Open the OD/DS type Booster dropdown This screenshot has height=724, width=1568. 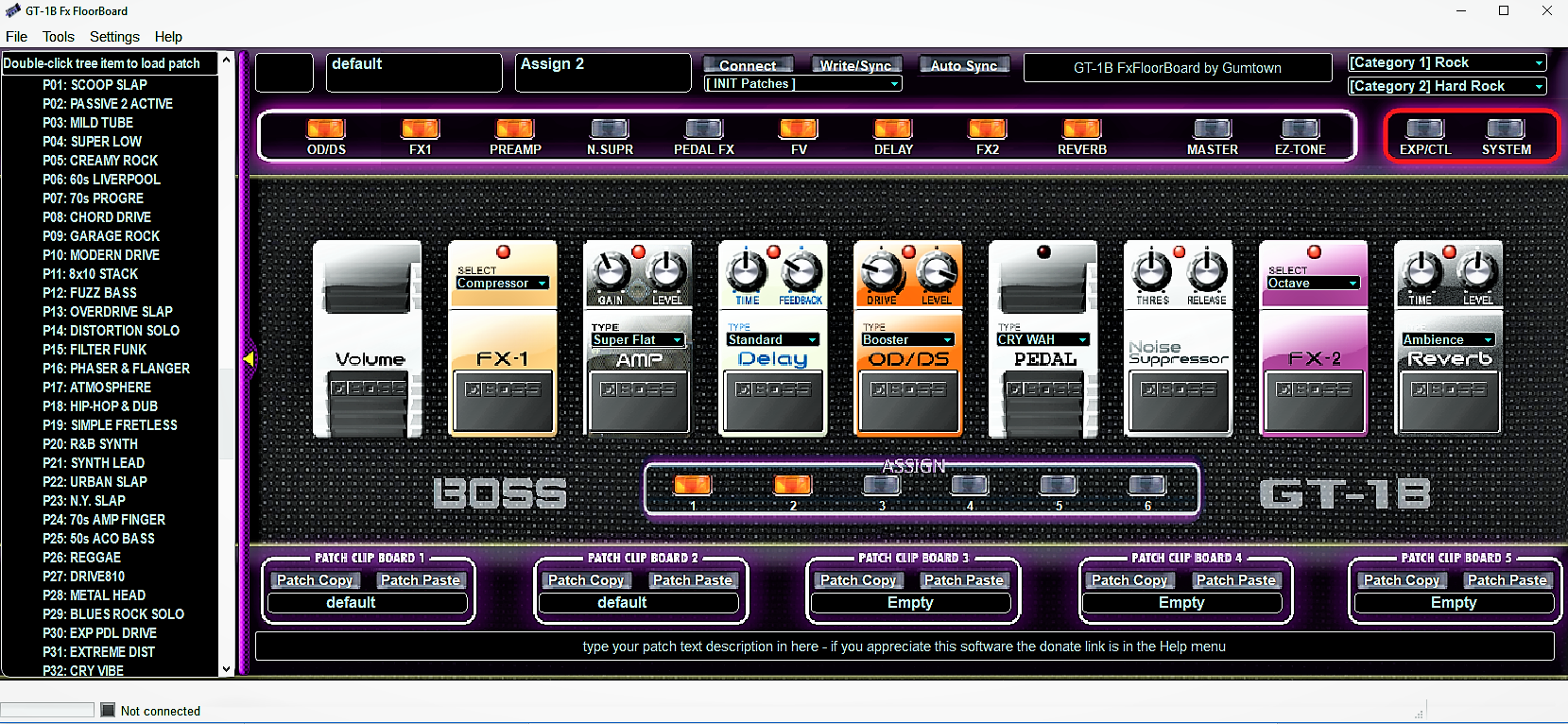tap(908, 340)
